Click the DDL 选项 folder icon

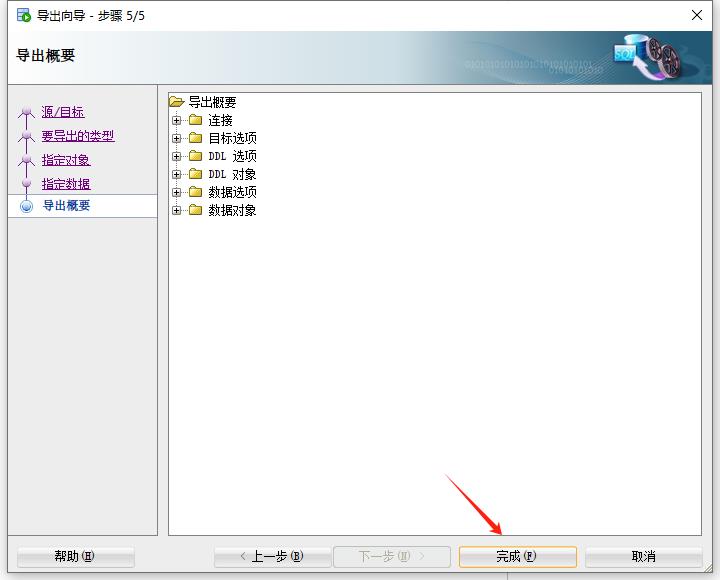[196, 156]
